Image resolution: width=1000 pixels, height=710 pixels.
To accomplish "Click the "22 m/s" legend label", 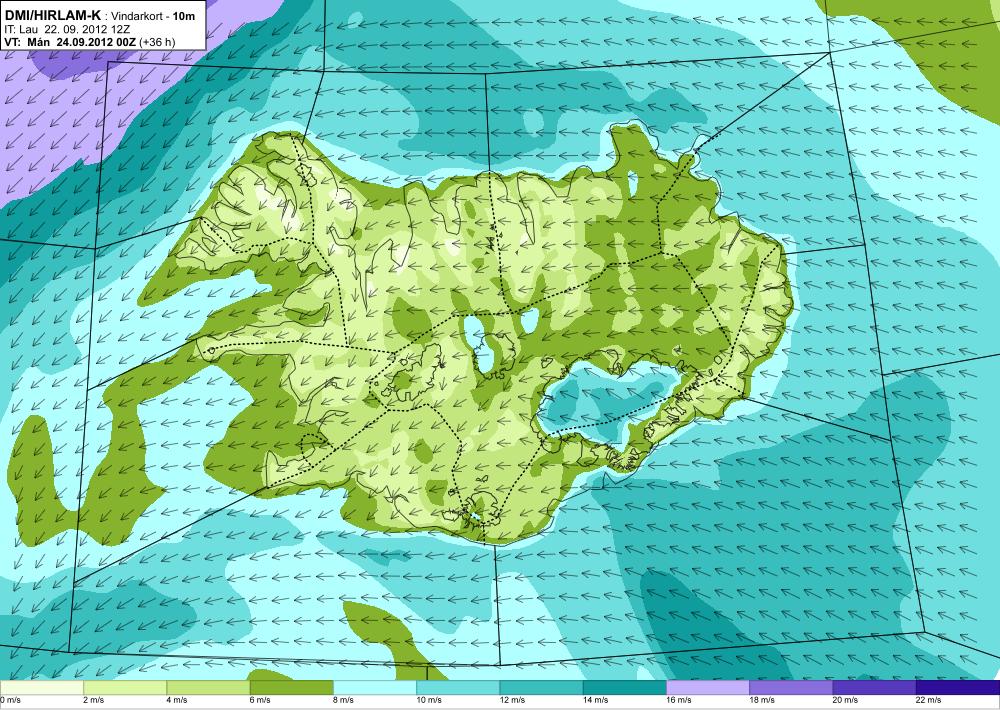I will pos(929,700).
